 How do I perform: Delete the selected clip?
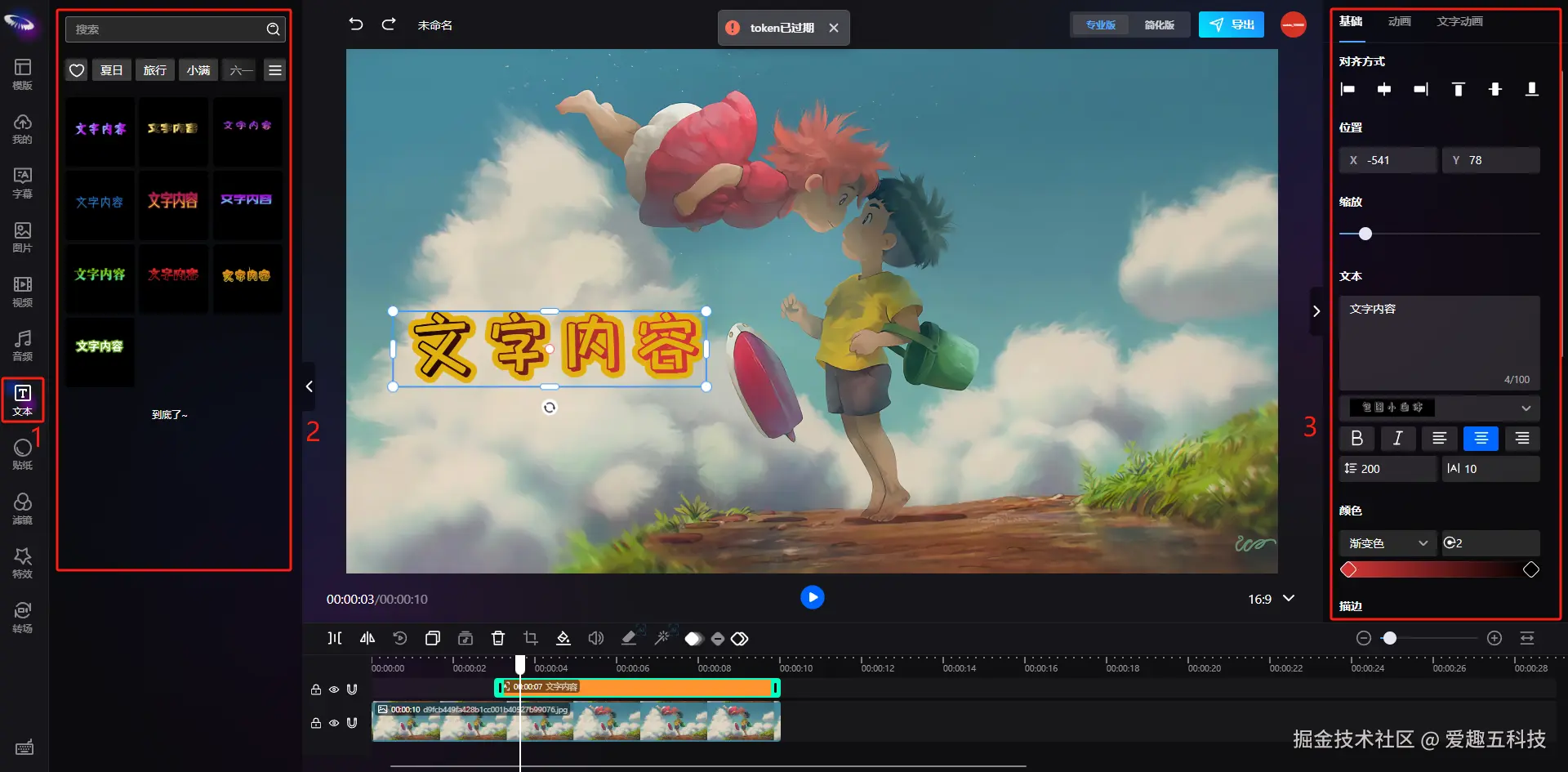[498, 638]
